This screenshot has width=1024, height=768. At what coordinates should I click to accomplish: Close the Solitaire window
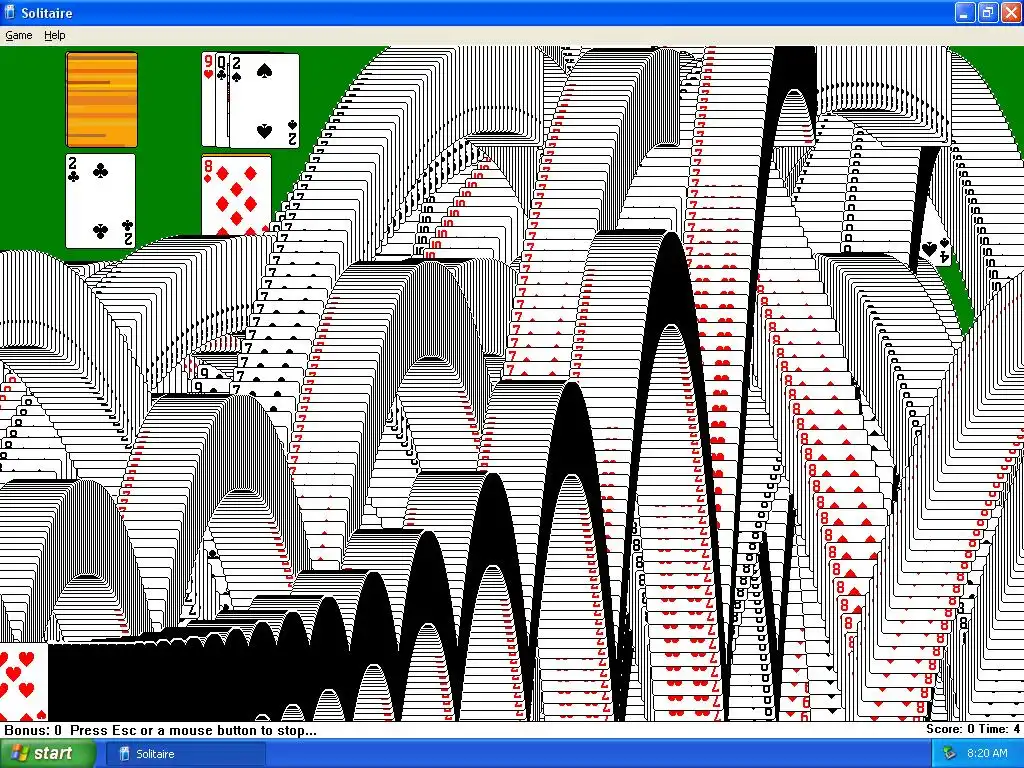pyautogui.click(x=1010, y=12)
